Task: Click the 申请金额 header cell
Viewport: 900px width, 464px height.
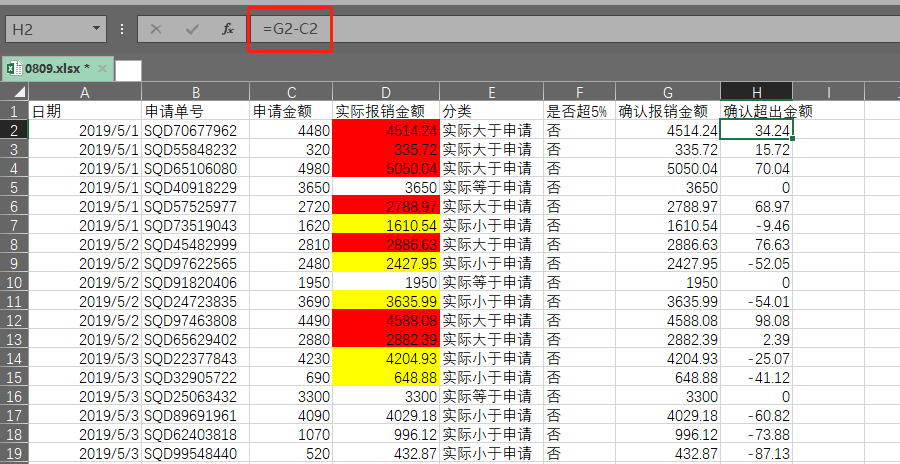Action: [291, 111]
